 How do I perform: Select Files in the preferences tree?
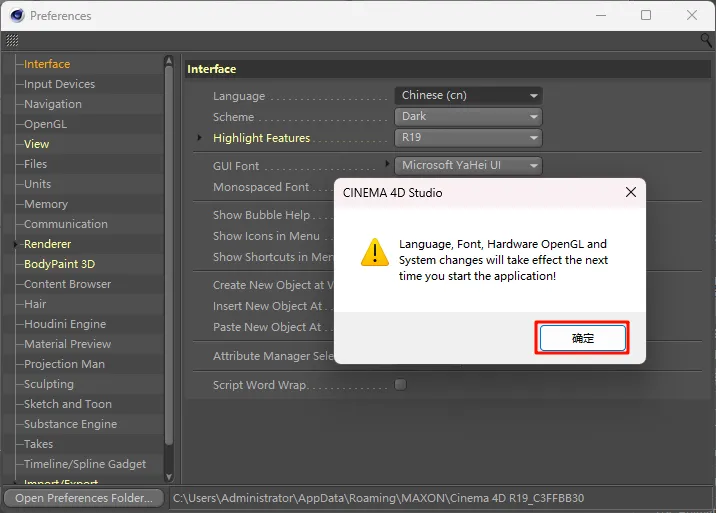coord(36,164)
